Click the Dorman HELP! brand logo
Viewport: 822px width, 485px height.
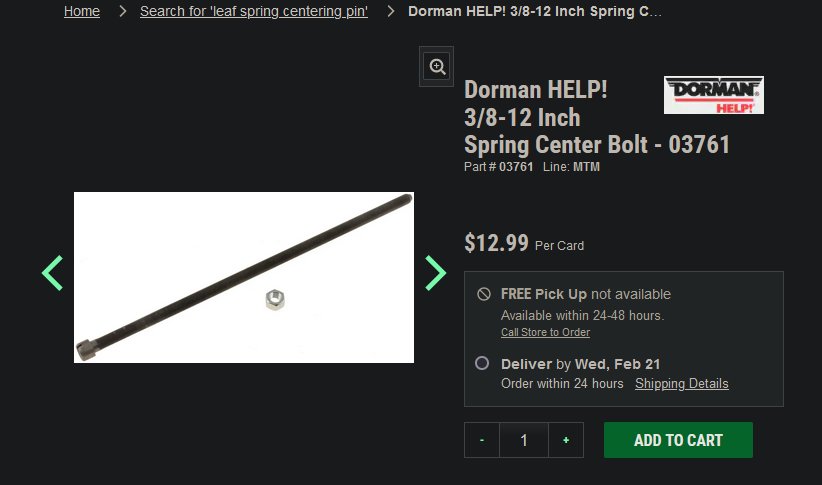pyautogui.click(x=713, y=95)
